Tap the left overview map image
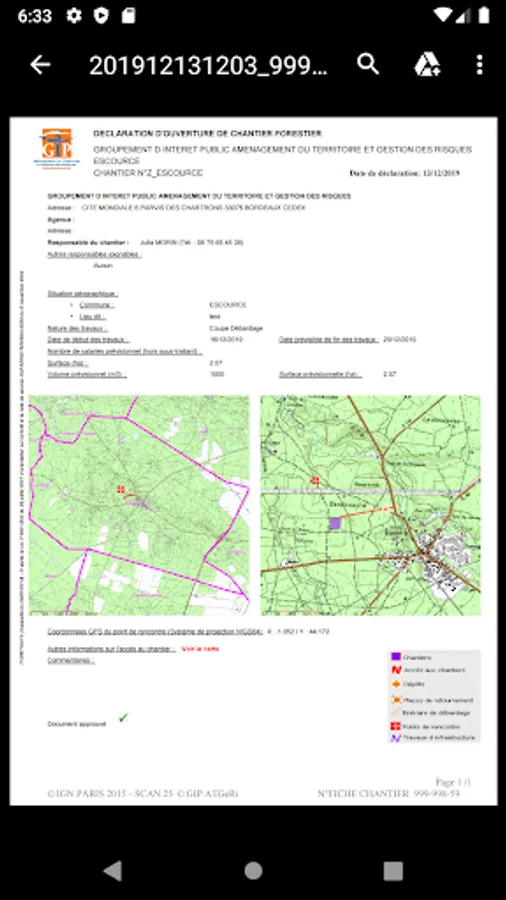This screenshot has width=506, height=900. (x=139, y=505)
